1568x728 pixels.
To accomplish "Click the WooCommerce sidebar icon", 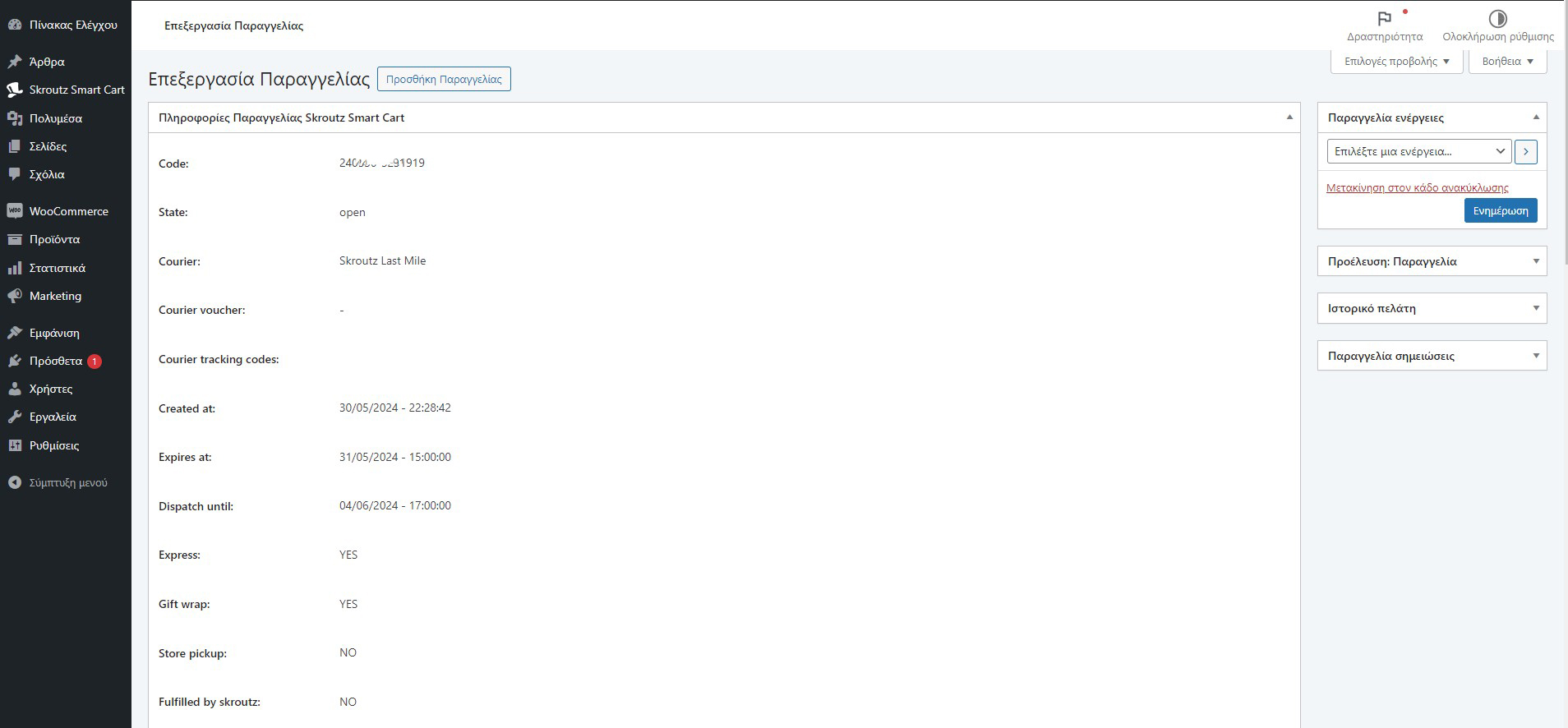I will [14, 211].
